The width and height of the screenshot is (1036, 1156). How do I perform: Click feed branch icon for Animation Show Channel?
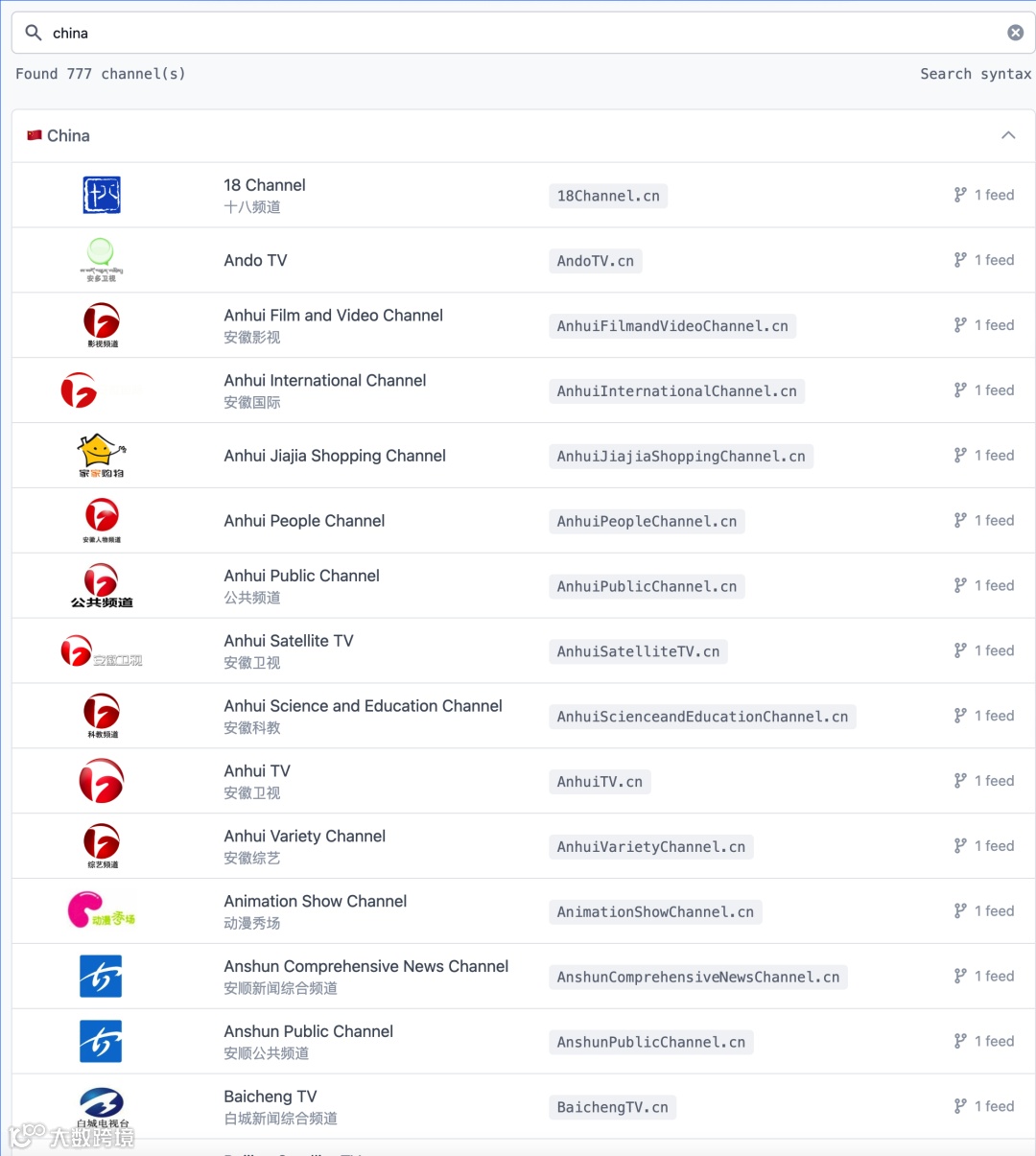[960, 911]
